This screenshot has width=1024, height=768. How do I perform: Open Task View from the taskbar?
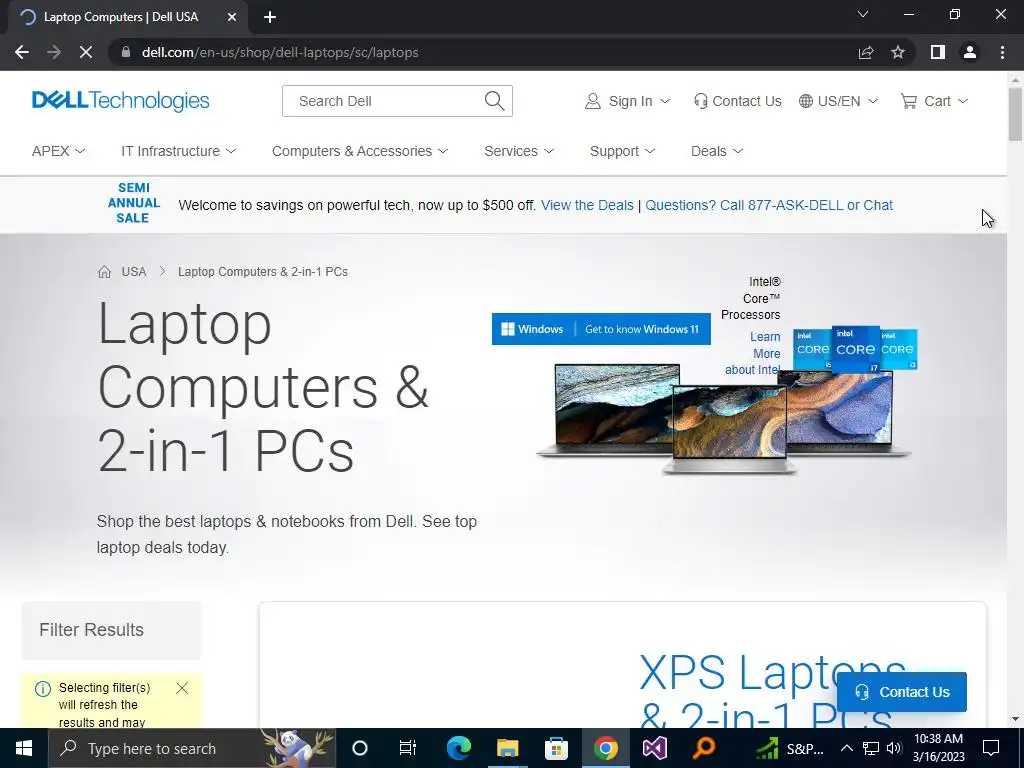[x=408, y=748]
